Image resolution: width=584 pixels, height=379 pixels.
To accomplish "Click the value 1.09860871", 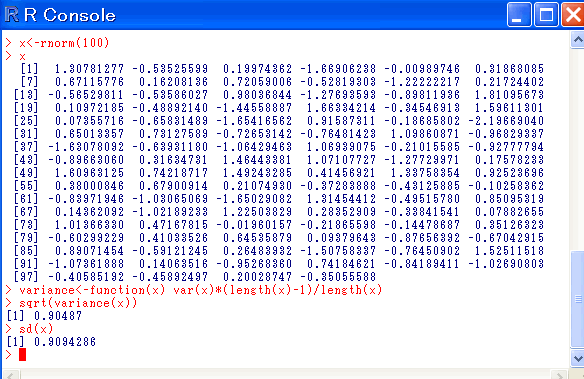I will [x=425, y=134].
